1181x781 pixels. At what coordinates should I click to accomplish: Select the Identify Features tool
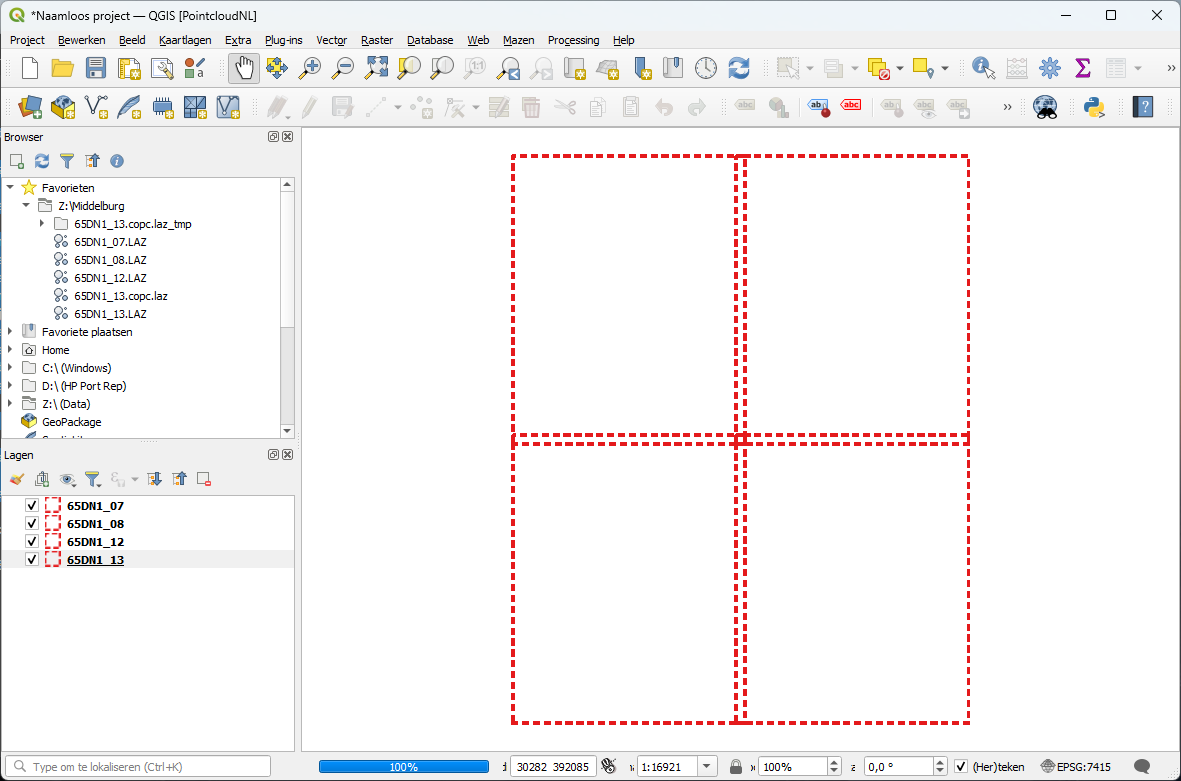point(982,67)
